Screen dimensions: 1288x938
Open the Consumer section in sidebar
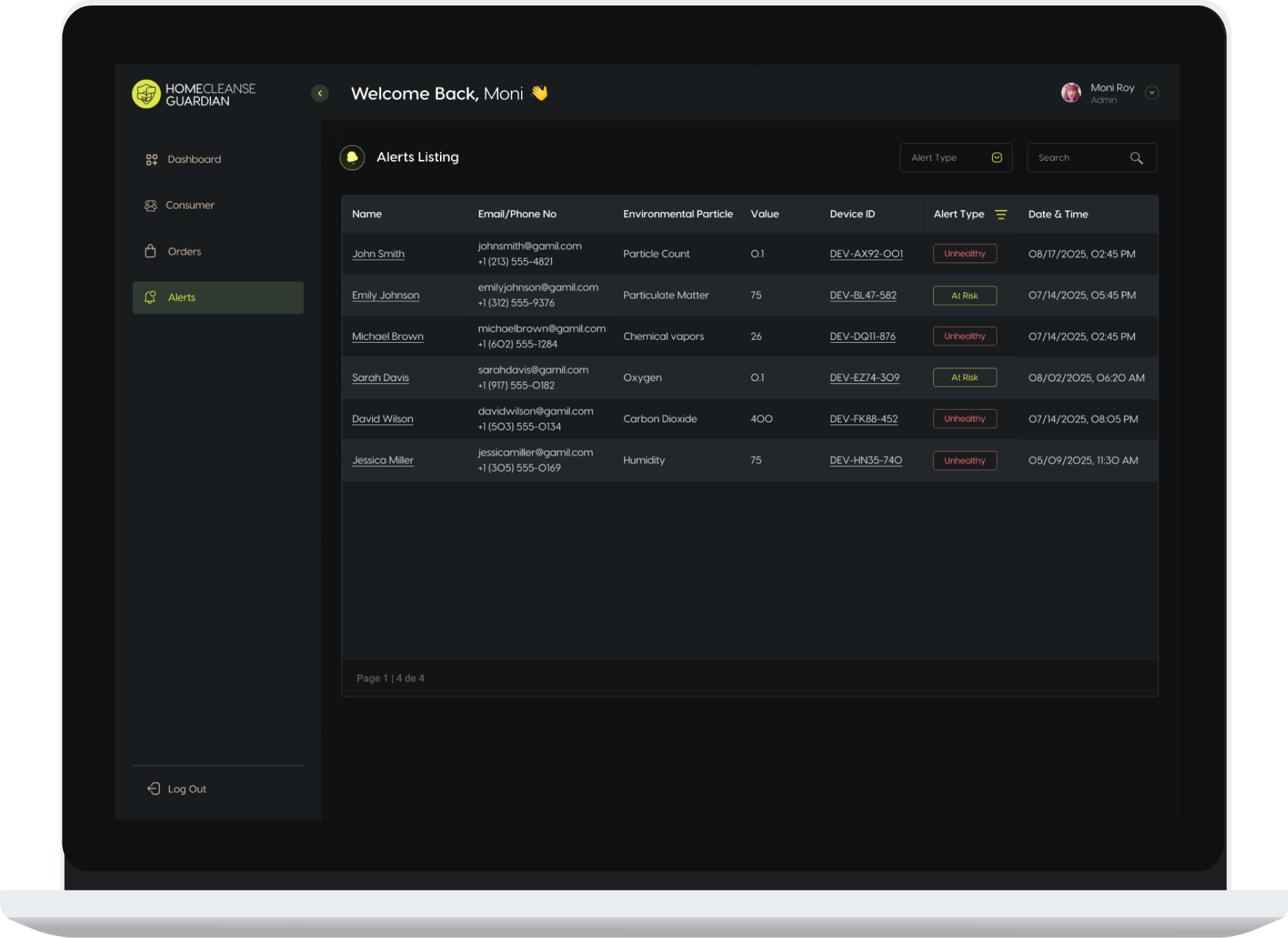click(189, 205)
